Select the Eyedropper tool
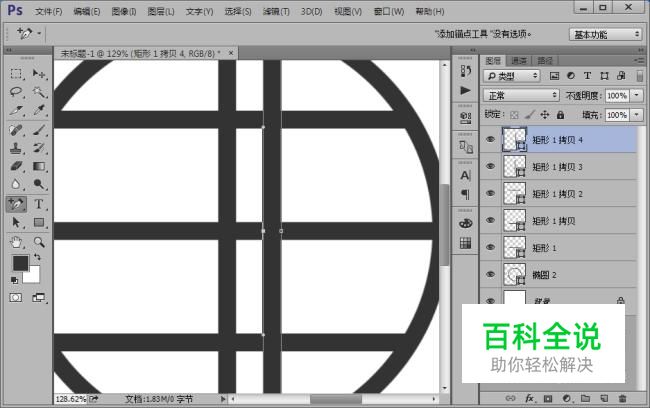Image resolution: width=650 pixels, height=408 pixels. pyautogui.click(x=39, y=110)
